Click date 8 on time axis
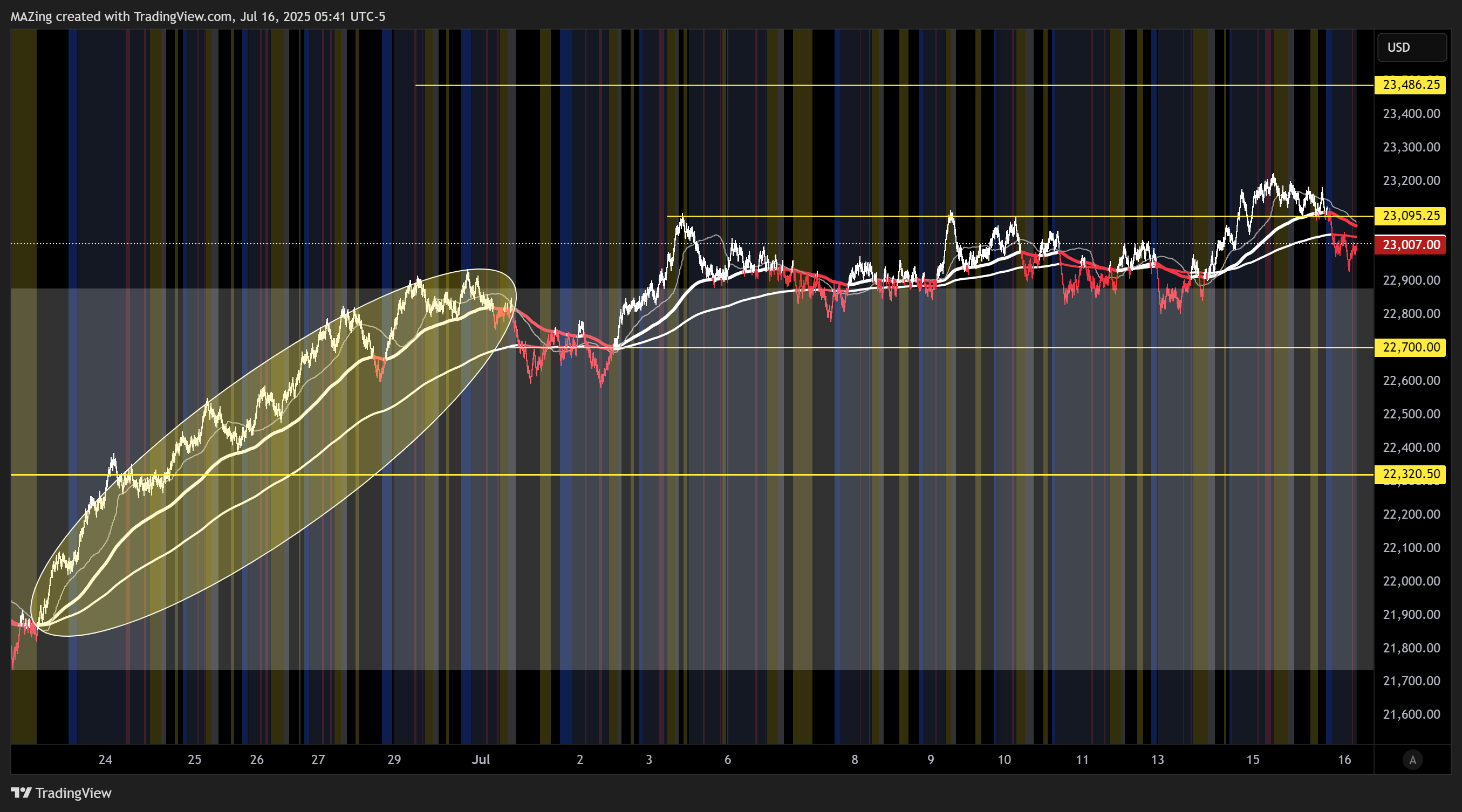Image resolution: width=1462 pixels, height=812 pixels. (x=855, y=759)
